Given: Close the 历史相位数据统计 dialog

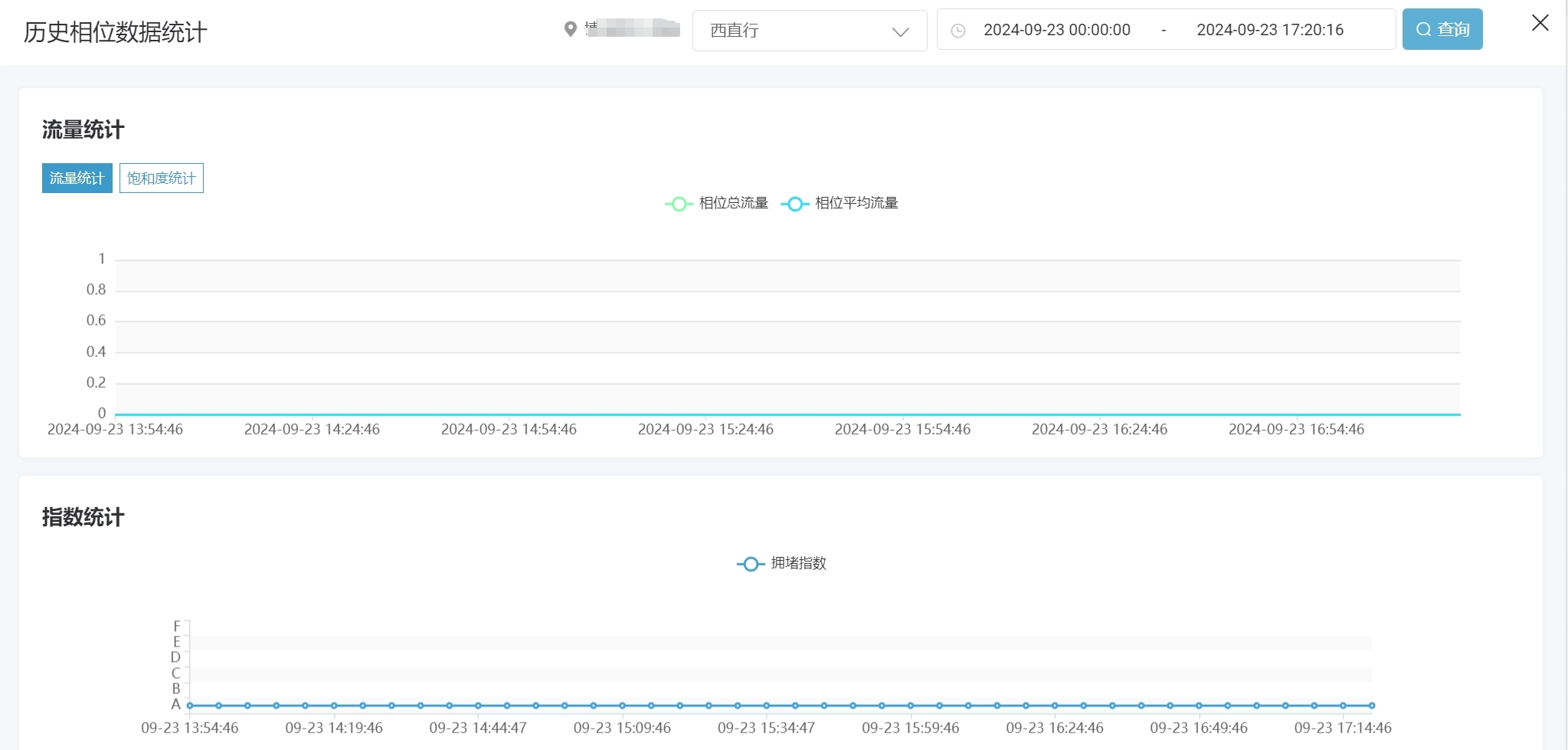Looking at the screenshot, I should coord(1540,23).
